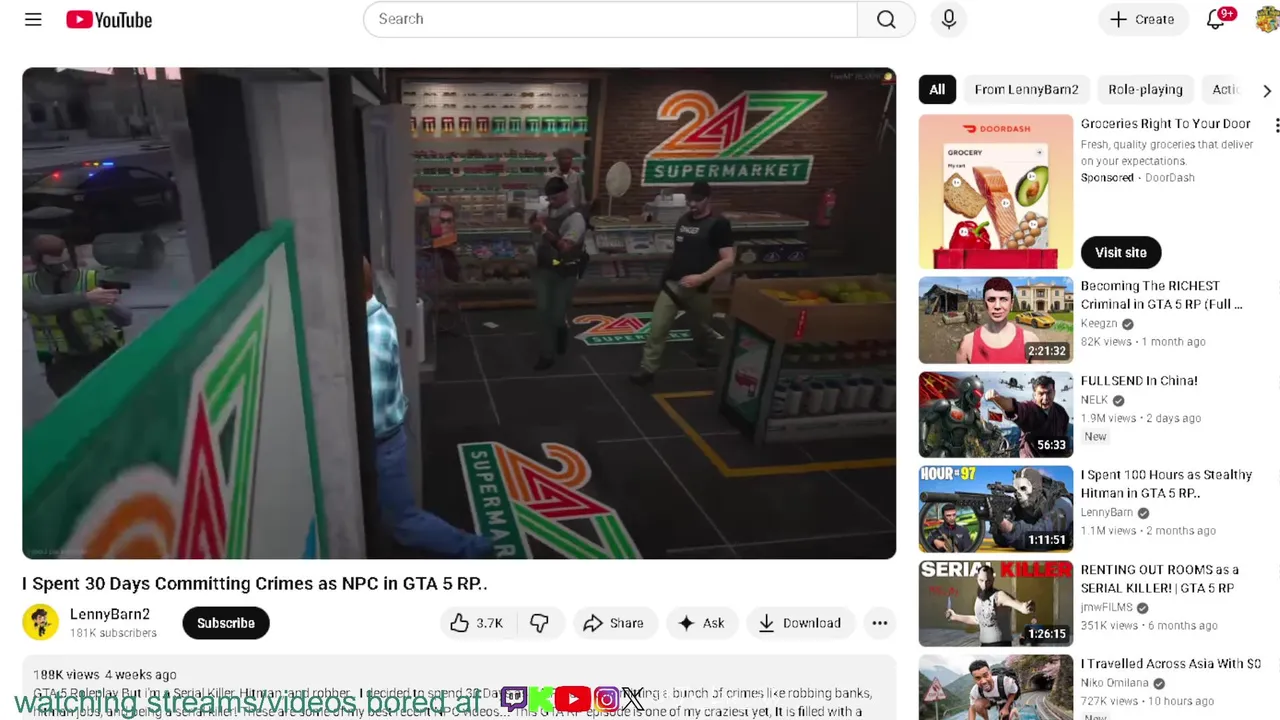Subscribe to LennyBarn2

point(225,623)
